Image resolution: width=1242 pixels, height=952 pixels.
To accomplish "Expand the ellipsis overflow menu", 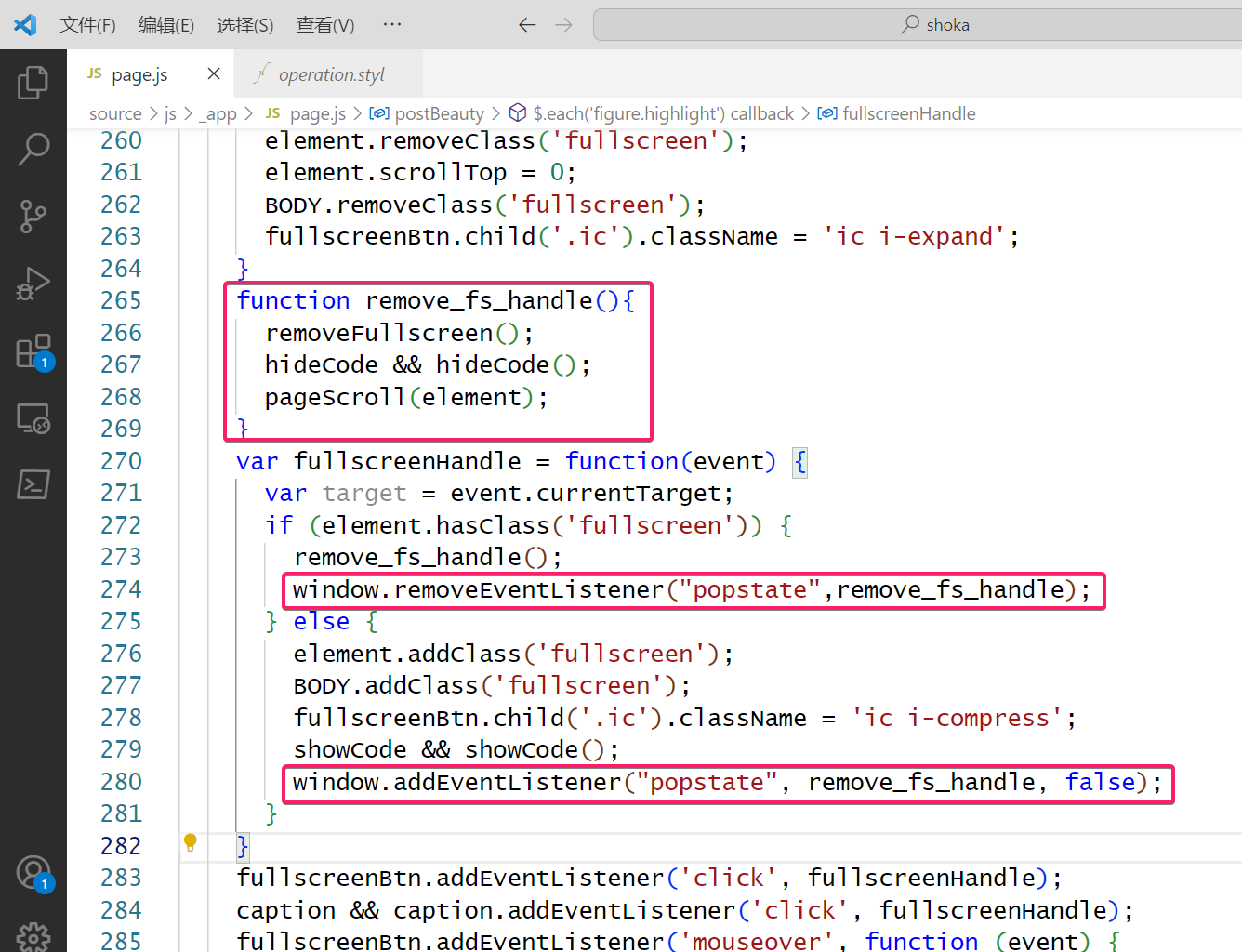I will 392,25.
